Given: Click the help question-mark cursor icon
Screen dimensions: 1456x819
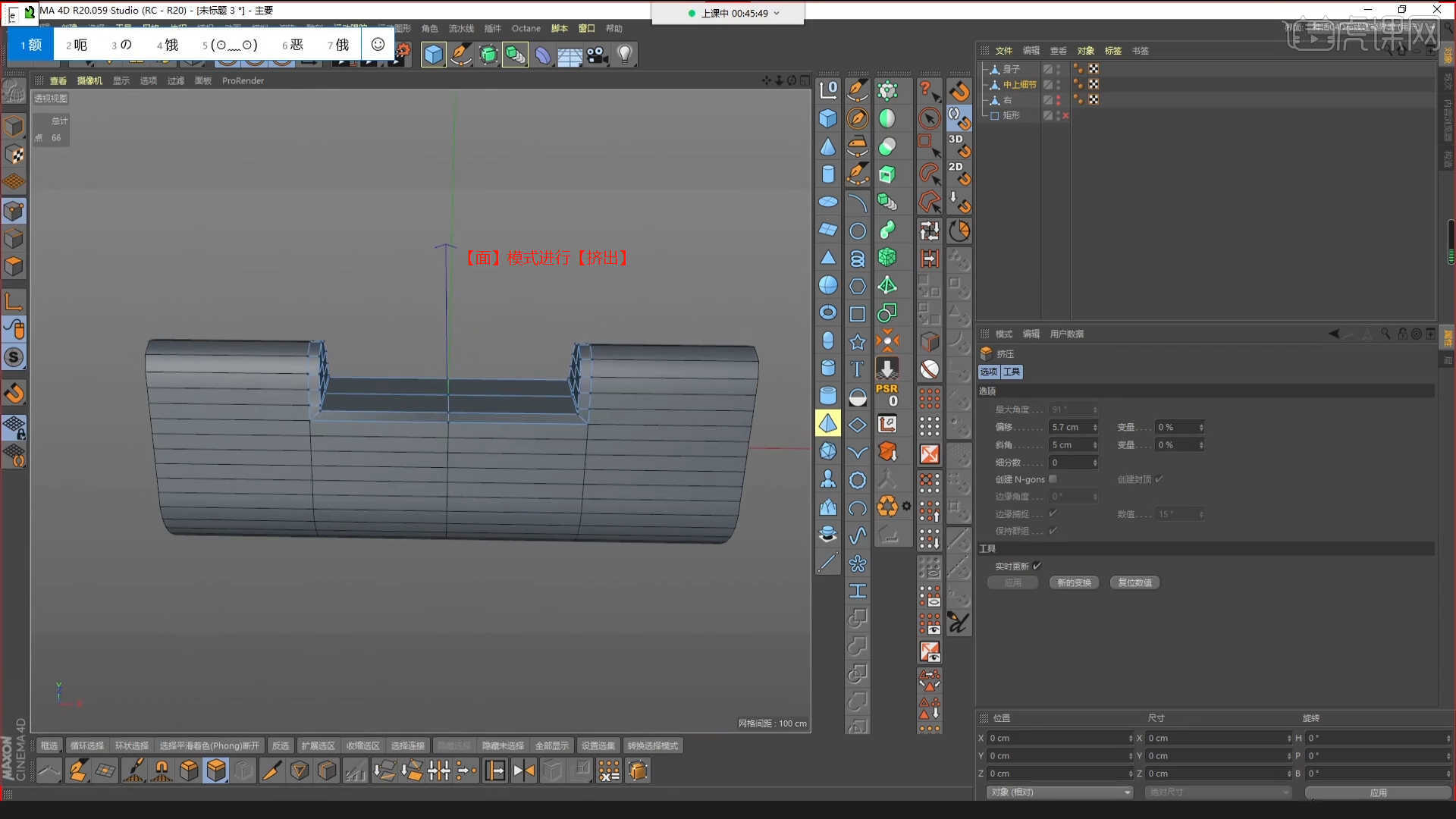Looking at the screenshot, I should click(930, 91).
